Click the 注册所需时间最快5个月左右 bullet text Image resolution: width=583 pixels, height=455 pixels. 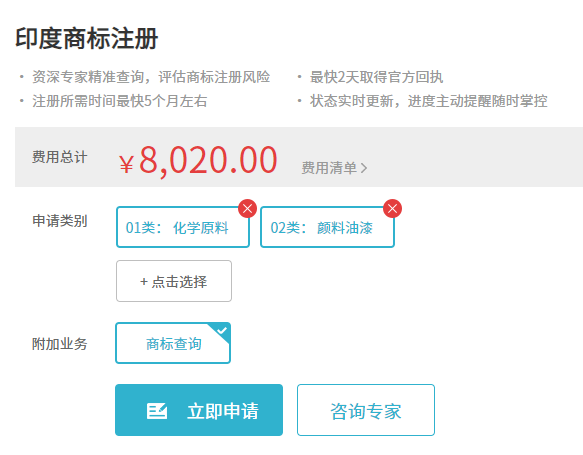click(x=120, y=101)
